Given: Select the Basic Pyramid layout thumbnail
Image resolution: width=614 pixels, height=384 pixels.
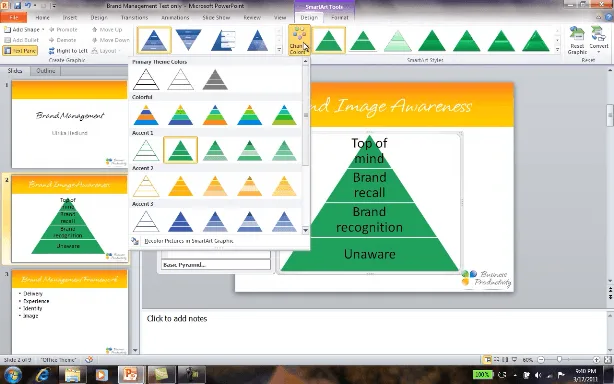Looking at the screenshot, I should [154, 40].
